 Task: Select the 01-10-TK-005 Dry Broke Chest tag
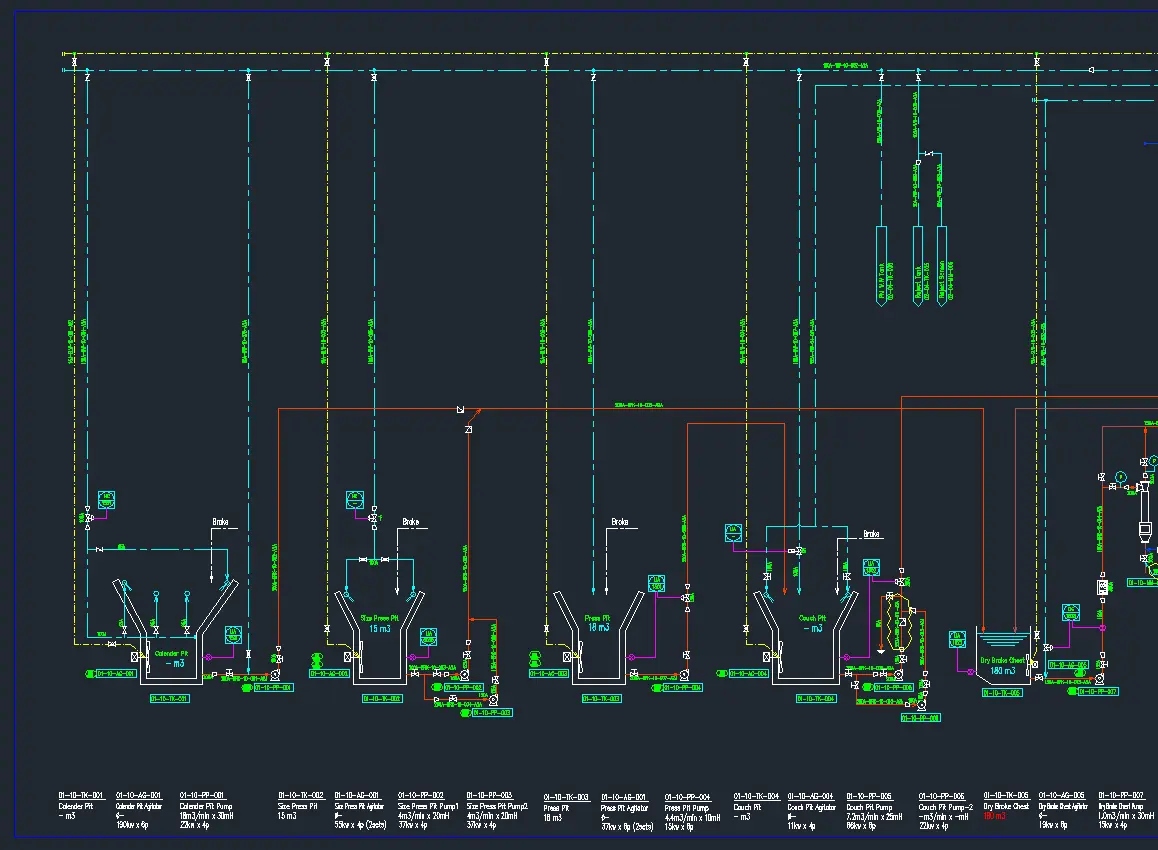click(x=1000, y=692)
